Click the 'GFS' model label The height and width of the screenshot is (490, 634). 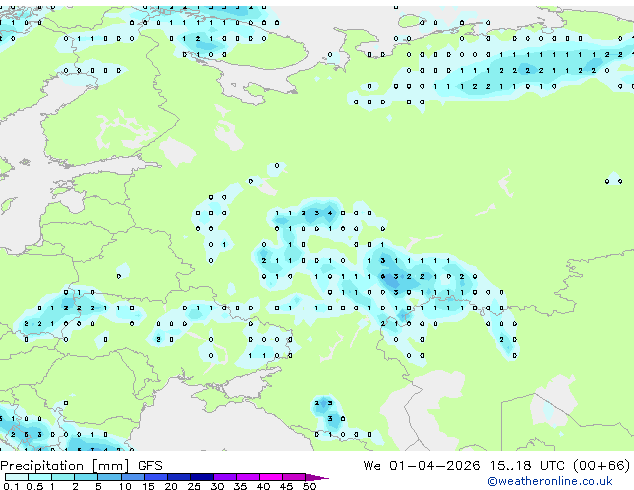[150, 466]
